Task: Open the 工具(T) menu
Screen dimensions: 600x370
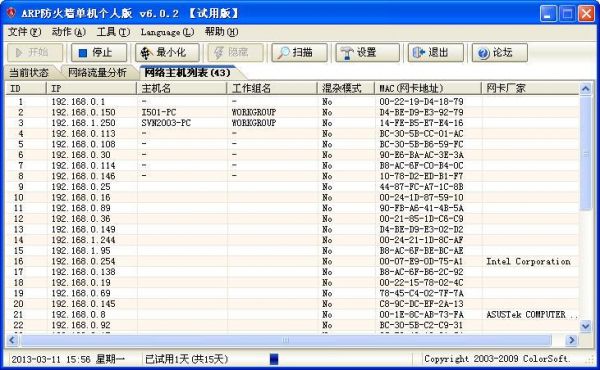Action: click(x=113, y=32)
